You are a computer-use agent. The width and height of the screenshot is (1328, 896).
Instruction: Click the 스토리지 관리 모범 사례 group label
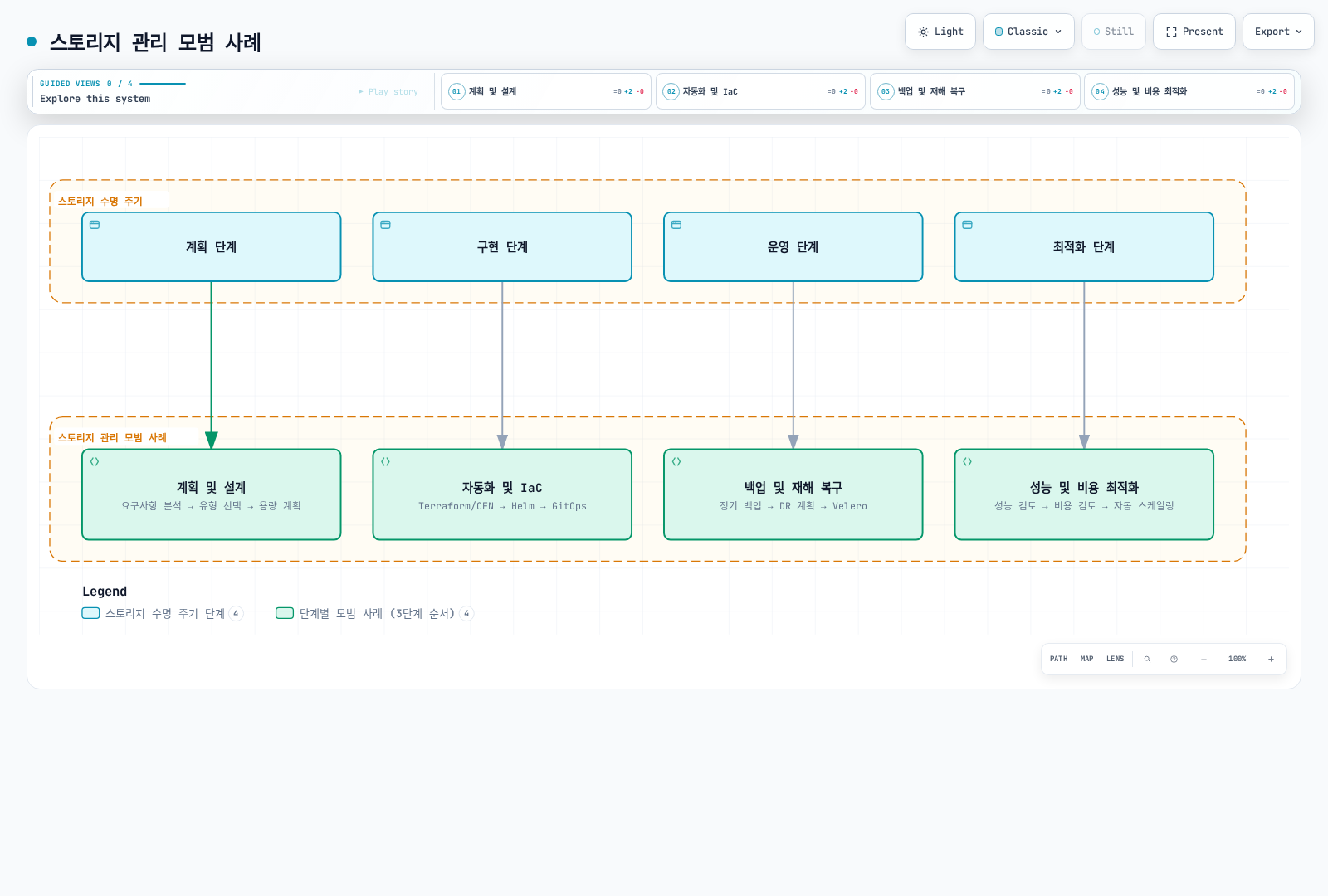112,437
